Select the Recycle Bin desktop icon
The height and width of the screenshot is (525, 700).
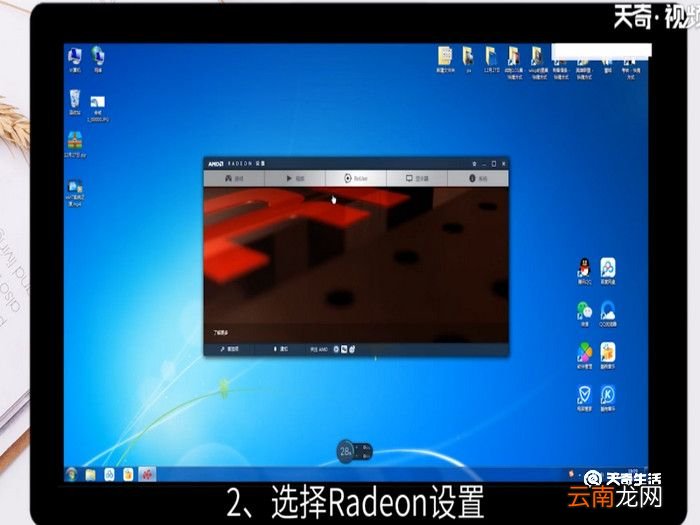[x=75, y=103]
